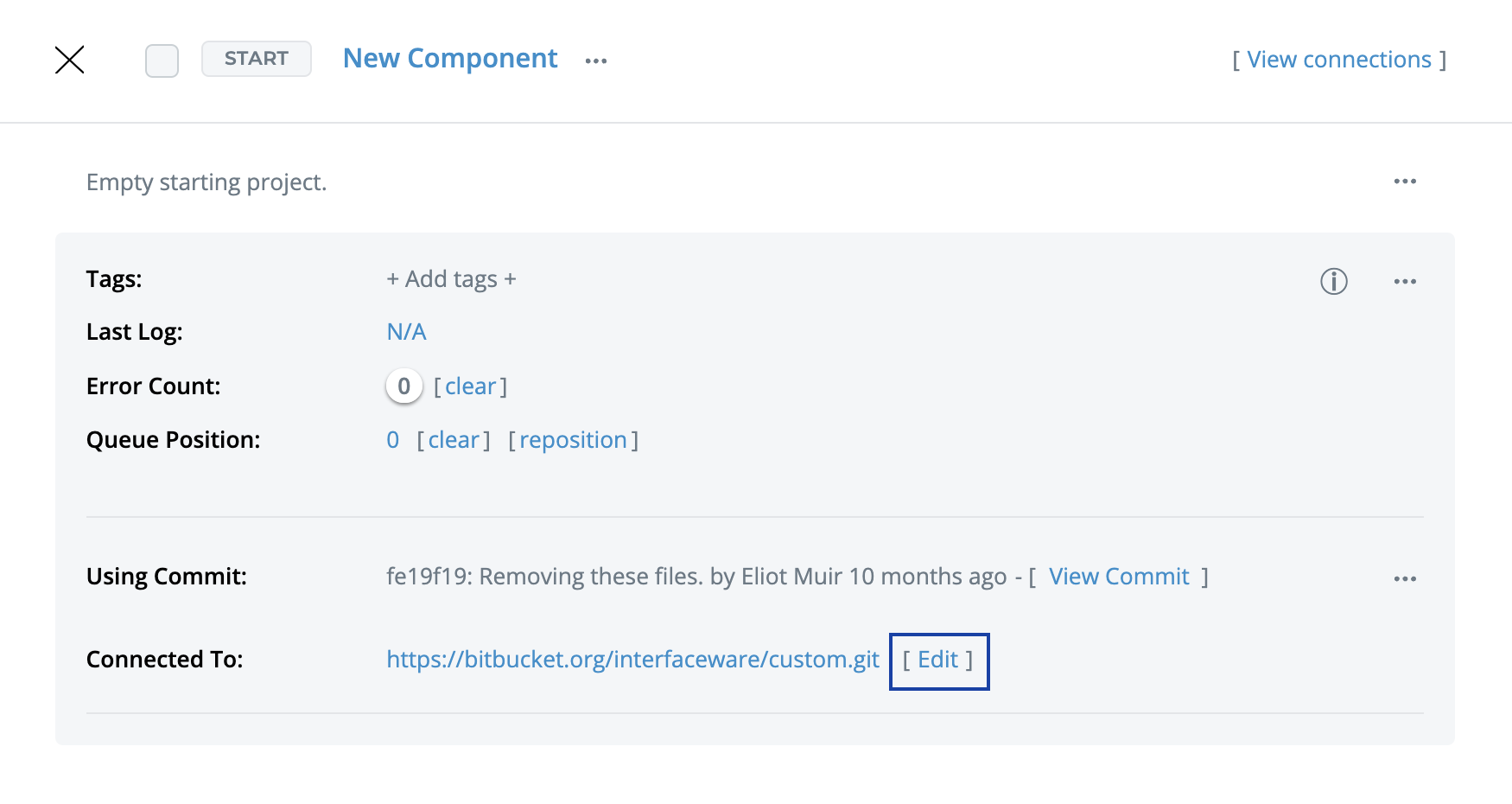Open the N/A last log link

coord(406,331)
